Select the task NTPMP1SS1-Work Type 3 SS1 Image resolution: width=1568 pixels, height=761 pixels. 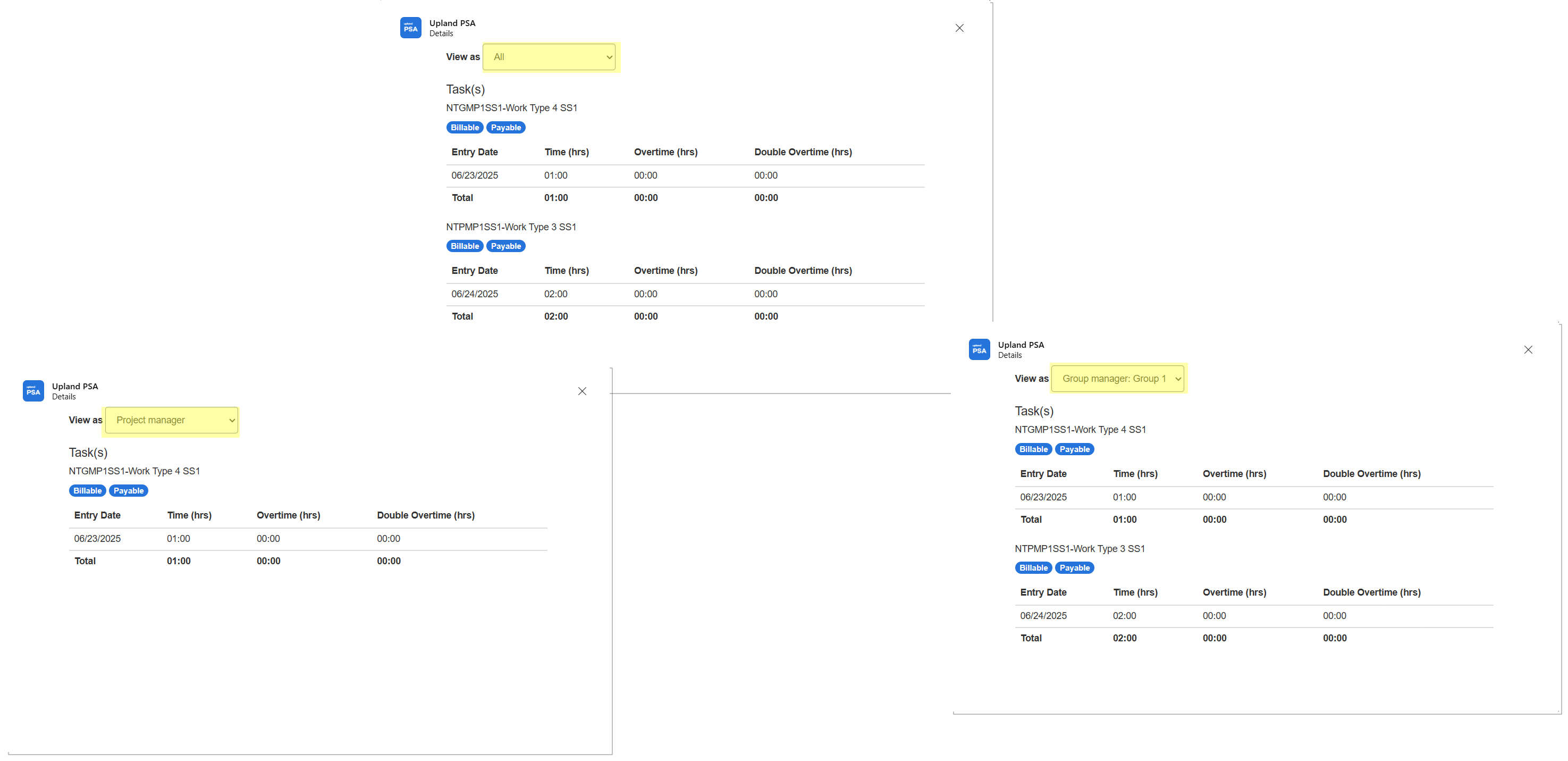pyautogui.click(x=511, y=227)
